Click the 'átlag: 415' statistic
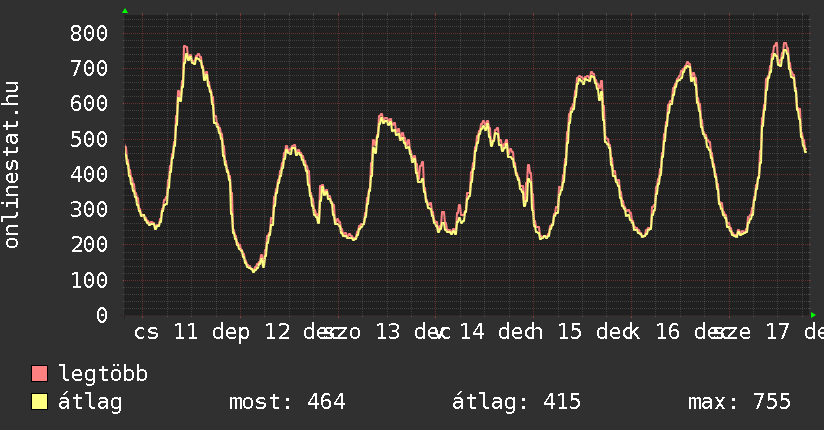Screen dimensions: 824x430 click(516, 402)
